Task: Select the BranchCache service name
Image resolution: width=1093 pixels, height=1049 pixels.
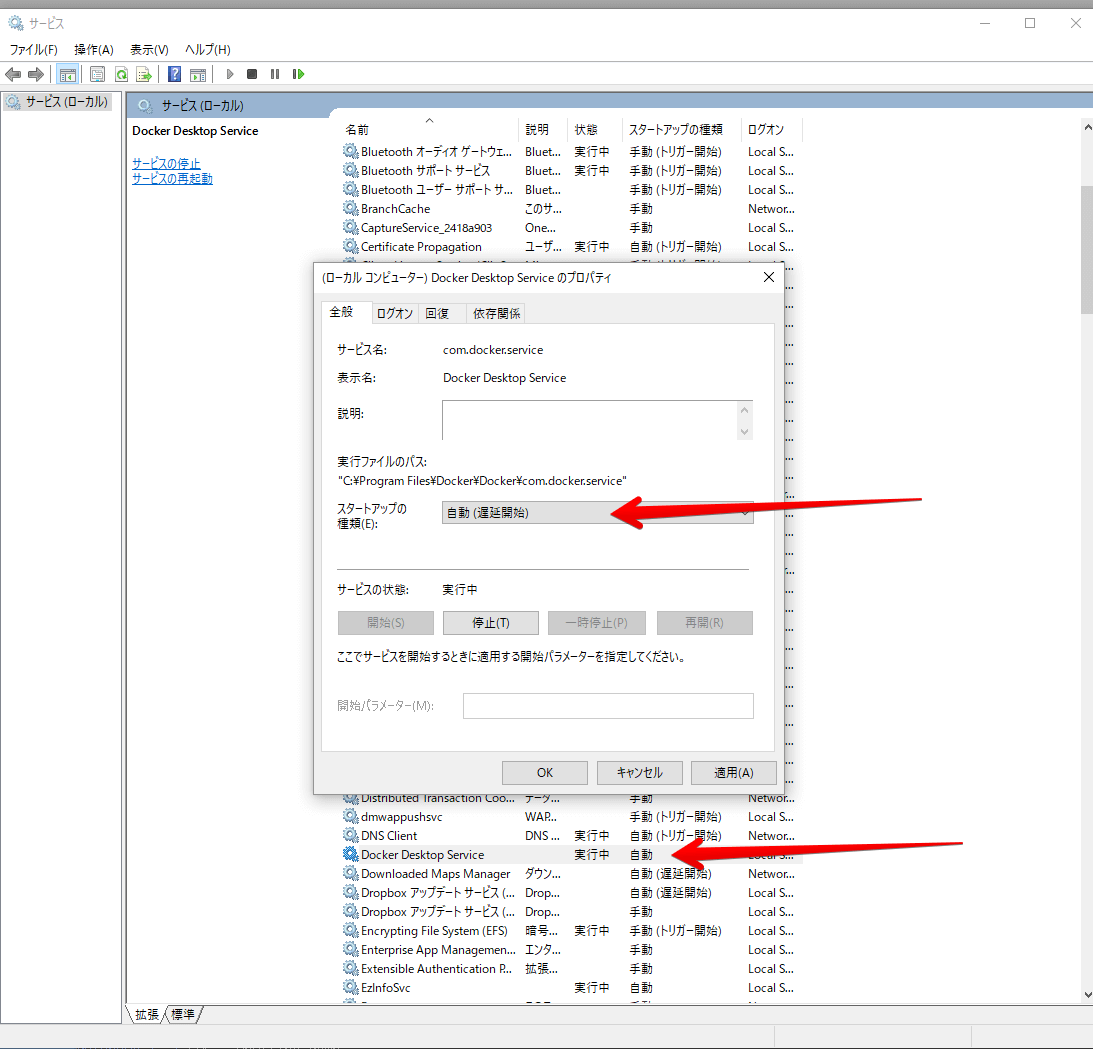Action: click(395, 208)
